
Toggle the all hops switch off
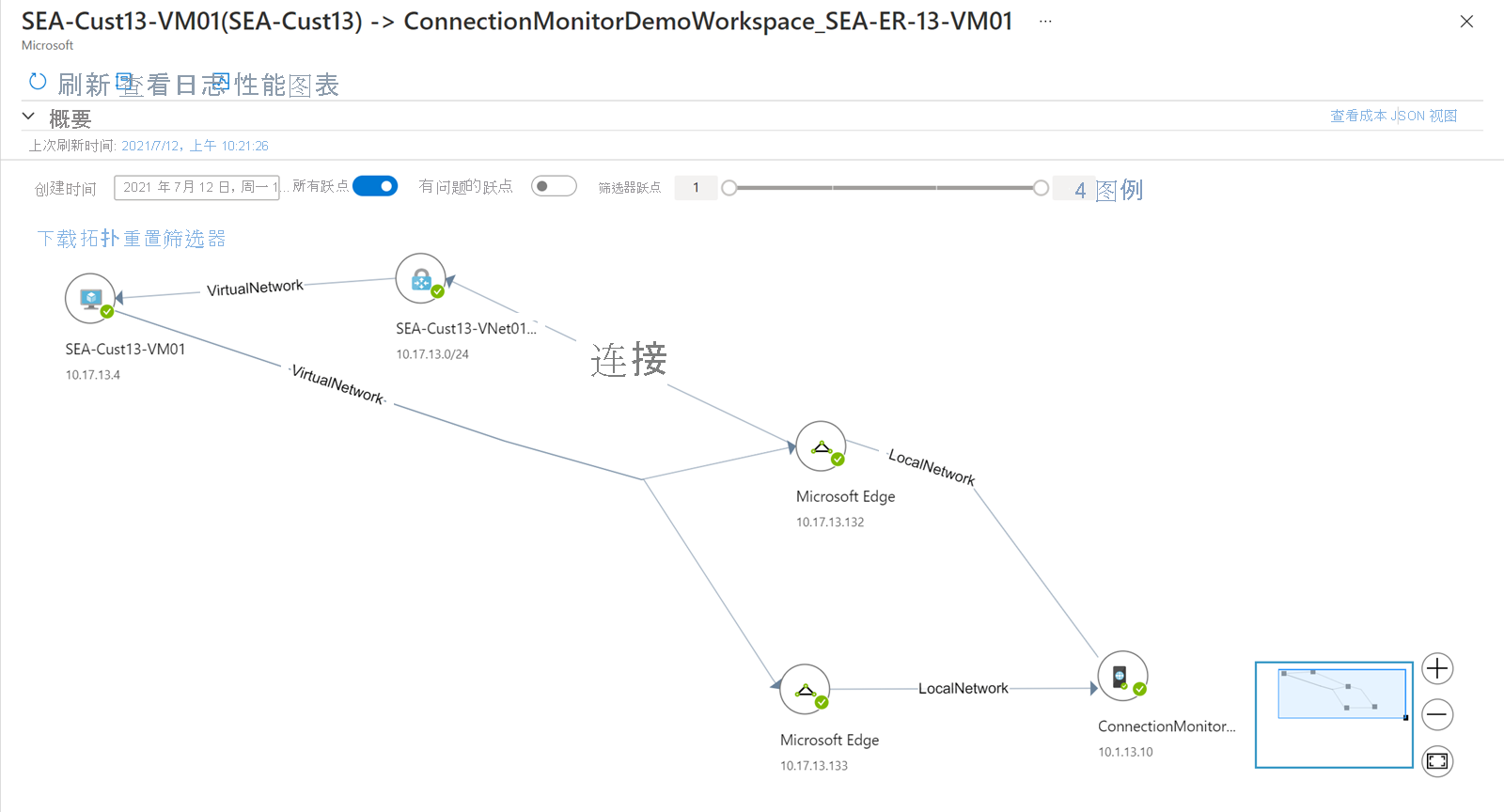(375, 186)
